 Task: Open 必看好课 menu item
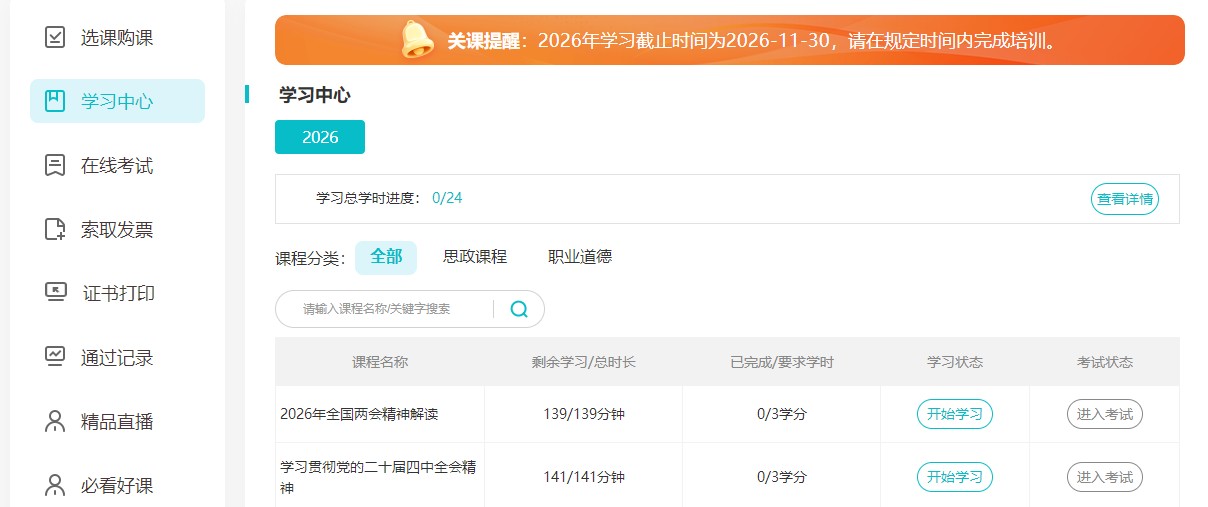coord(117,486)
